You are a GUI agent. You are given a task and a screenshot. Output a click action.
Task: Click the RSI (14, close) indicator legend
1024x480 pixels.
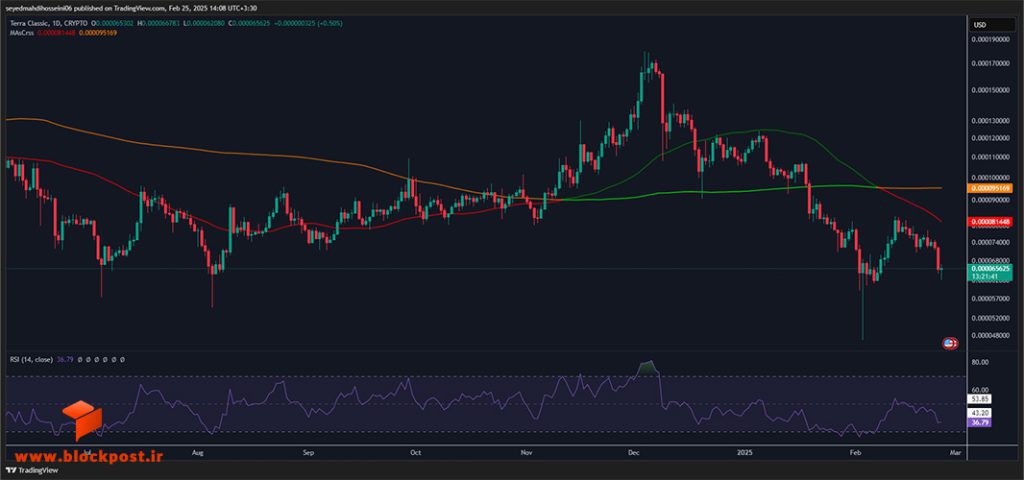tap(31, 359)
